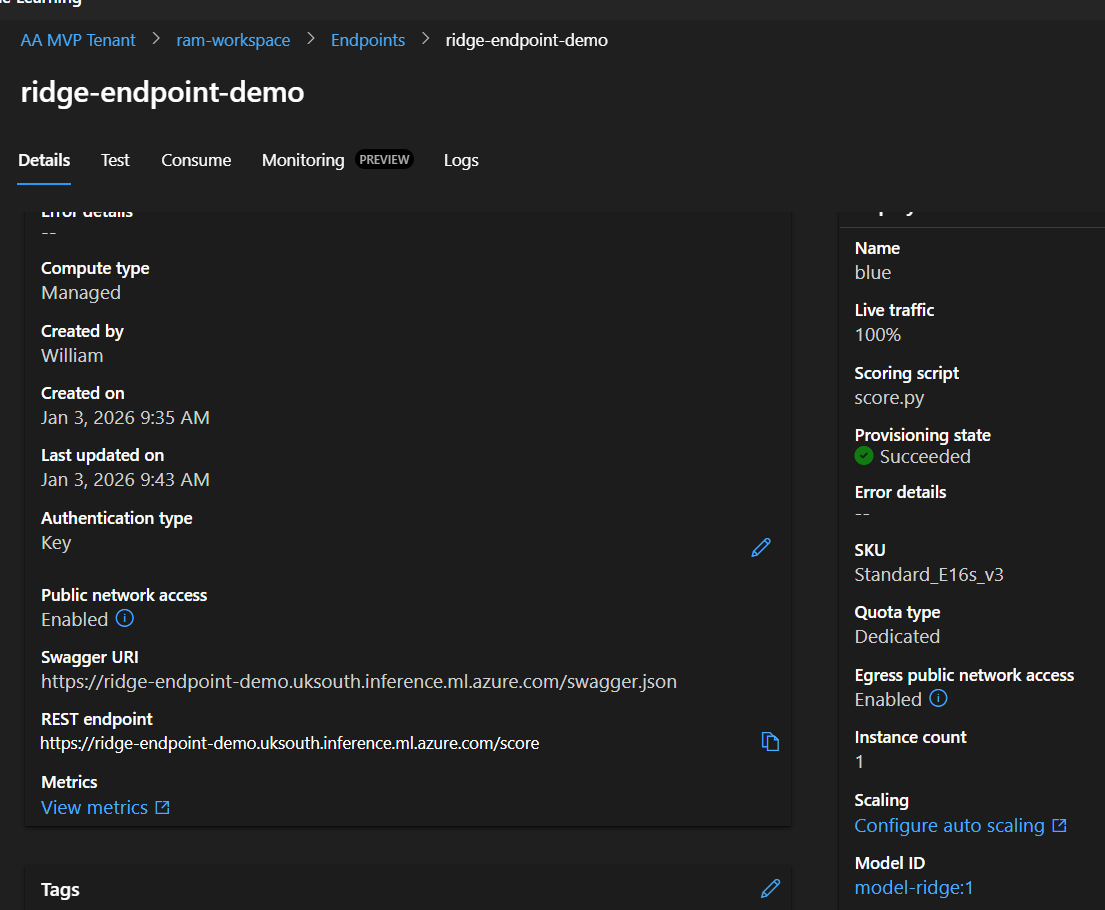The height and width of the screenshot is (910, 1105).
Task: Click the Tags edit pencil icon
Action: pyautogui.click(x=770, y=888)
